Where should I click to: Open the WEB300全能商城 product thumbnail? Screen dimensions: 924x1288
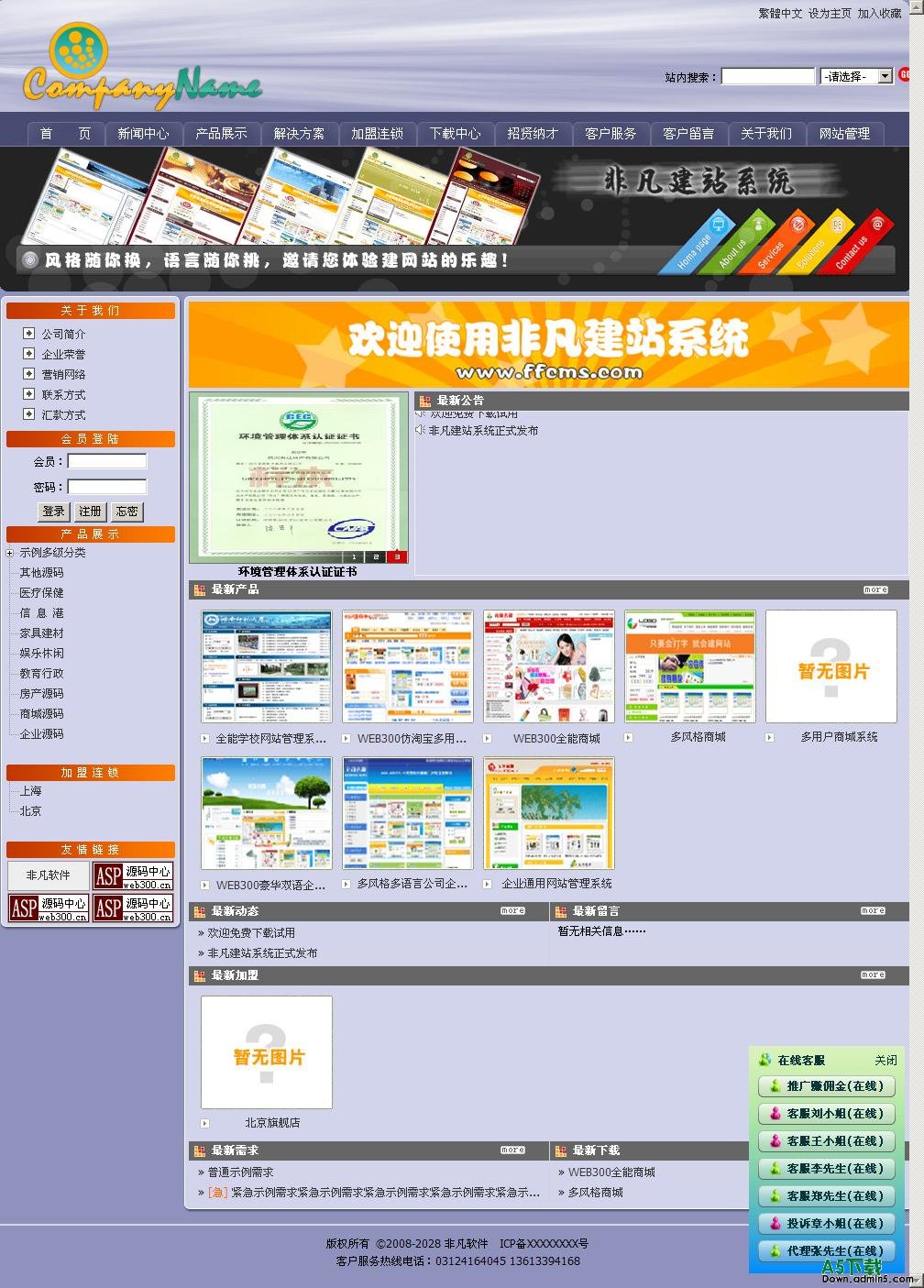pyautogui.click(x=549, y=666)
